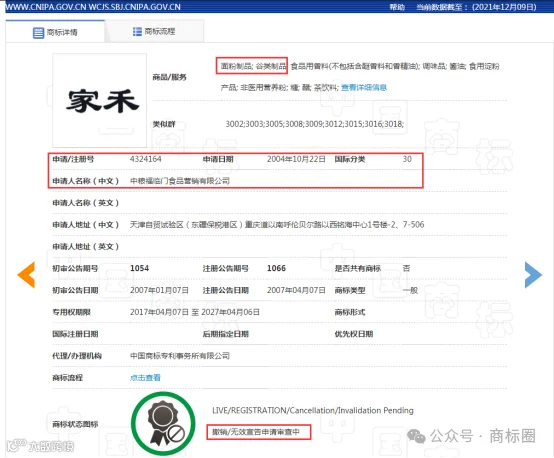This screenshot has width=554, height=458.
Task: Click the 家禾 trademark image
Action: coord(100,100)
